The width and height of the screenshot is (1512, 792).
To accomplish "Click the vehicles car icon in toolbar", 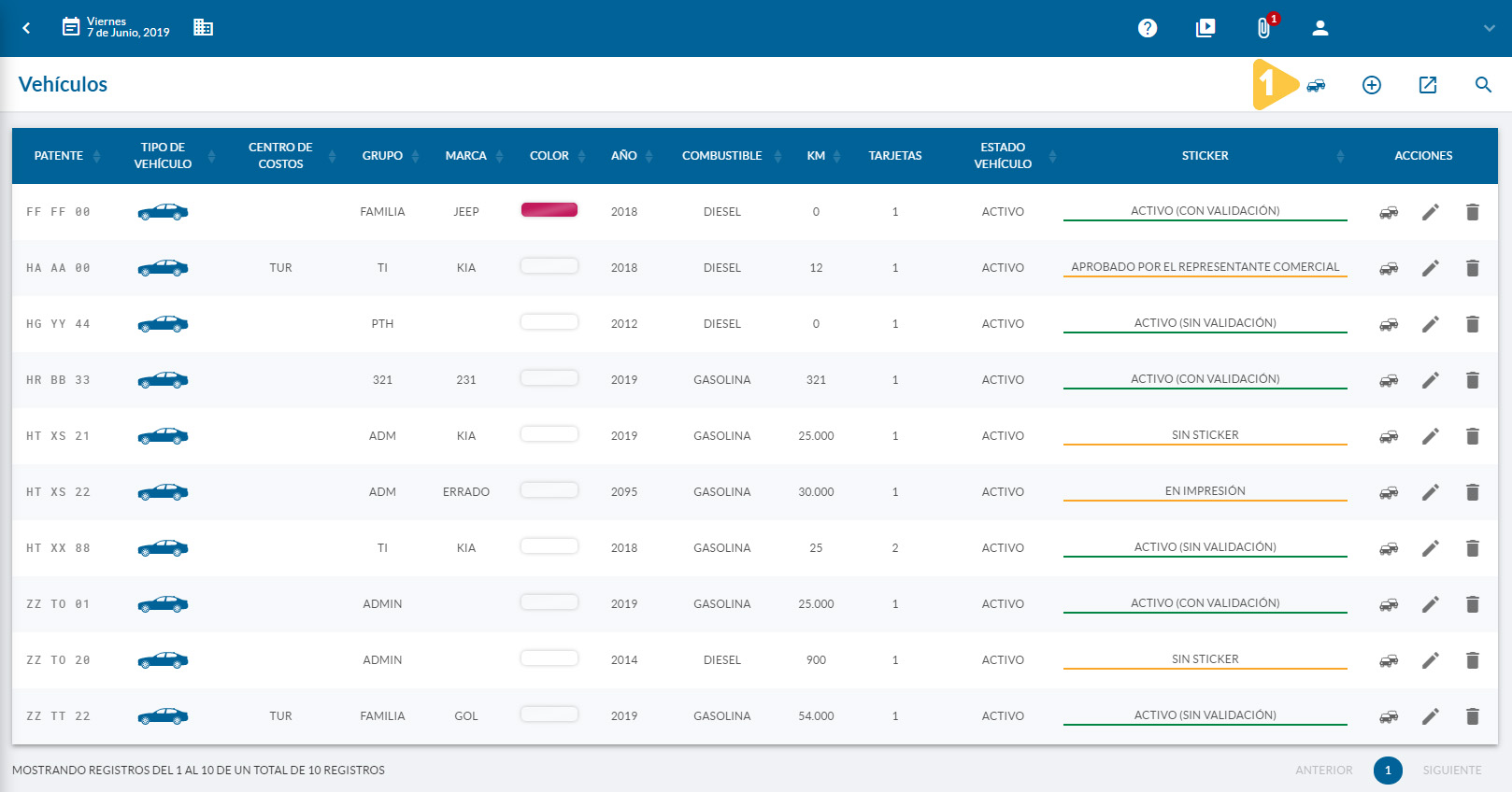I will (1316, 85).
